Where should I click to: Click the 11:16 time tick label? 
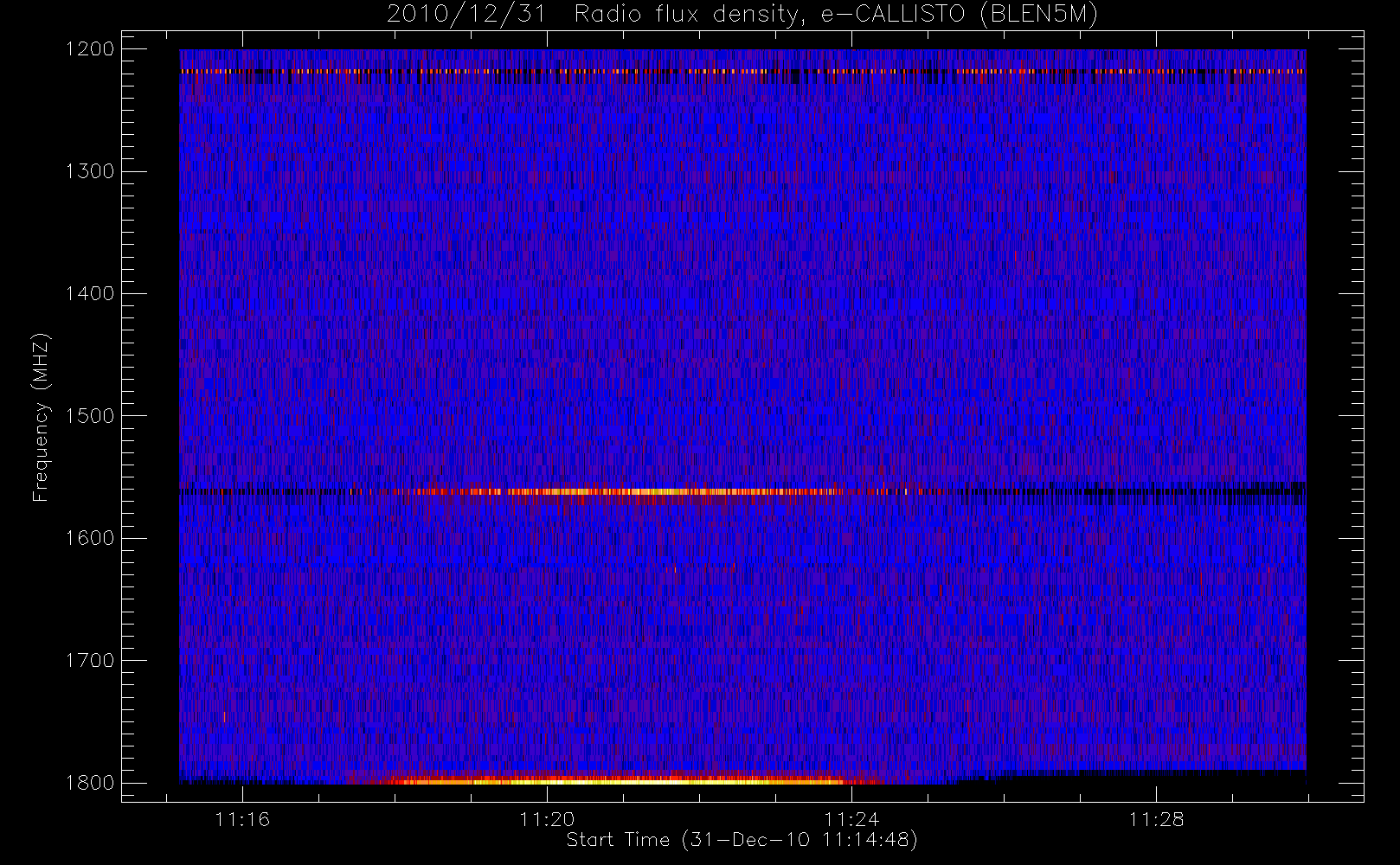[x=242, y=819]
